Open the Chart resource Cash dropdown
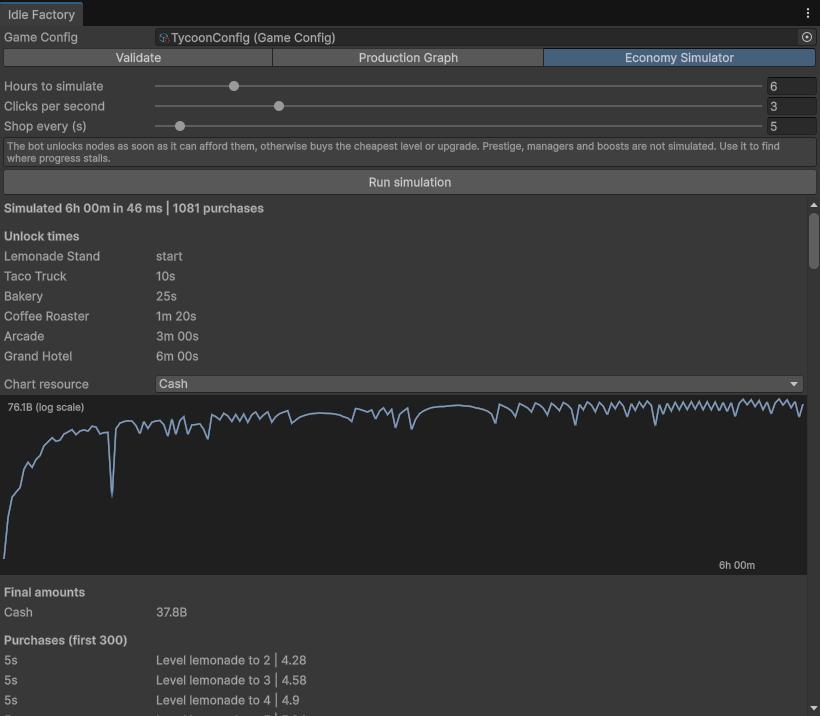Viewport: 820px width, 716px height. point(479,384)
